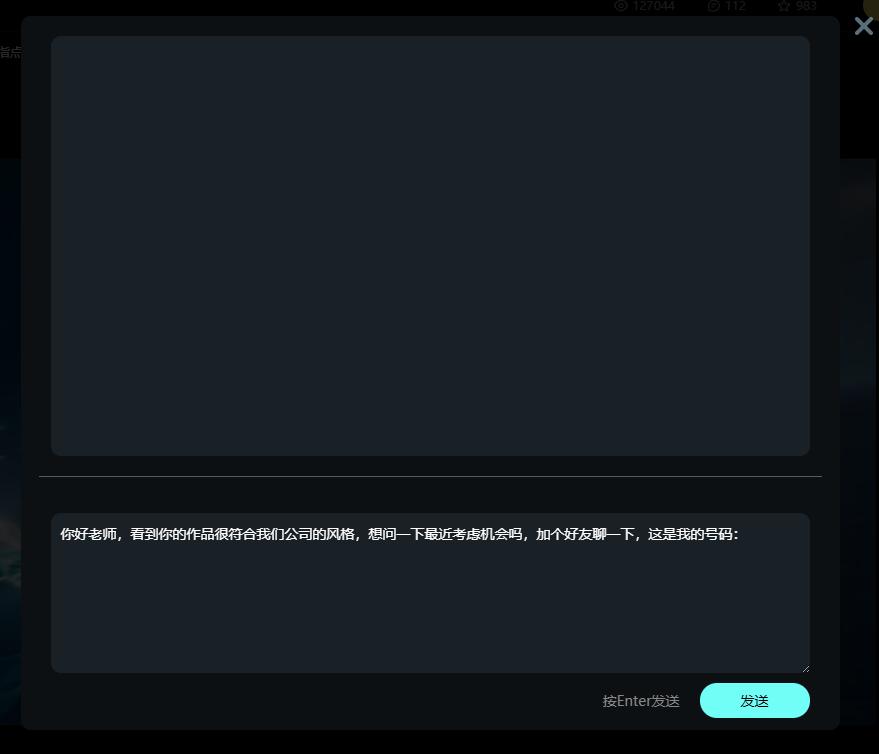879x754 pixels.
Task: Focus the message text input box
Action: 430,593
